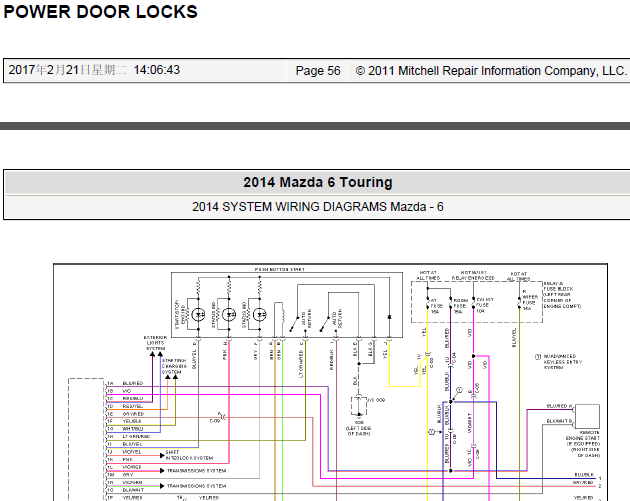Click the BLU/BLK label at output 1

click(584, 474)
